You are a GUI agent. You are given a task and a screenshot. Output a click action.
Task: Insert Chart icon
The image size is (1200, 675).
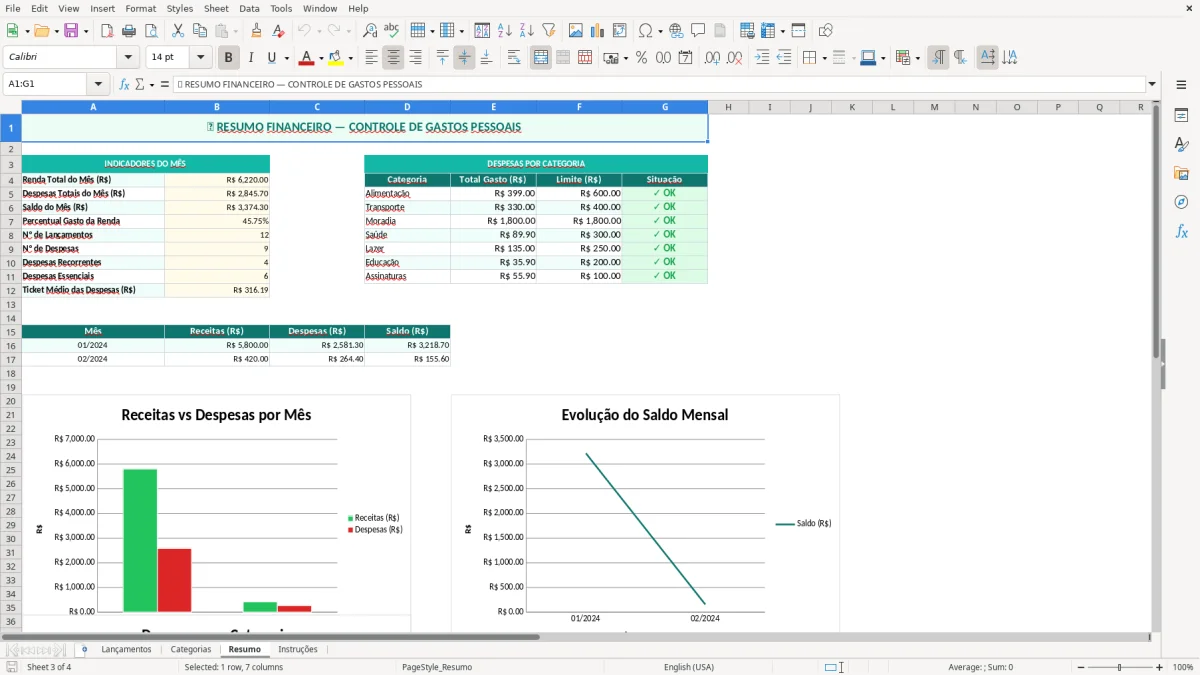pyautogui.click(x=597, y=31)
